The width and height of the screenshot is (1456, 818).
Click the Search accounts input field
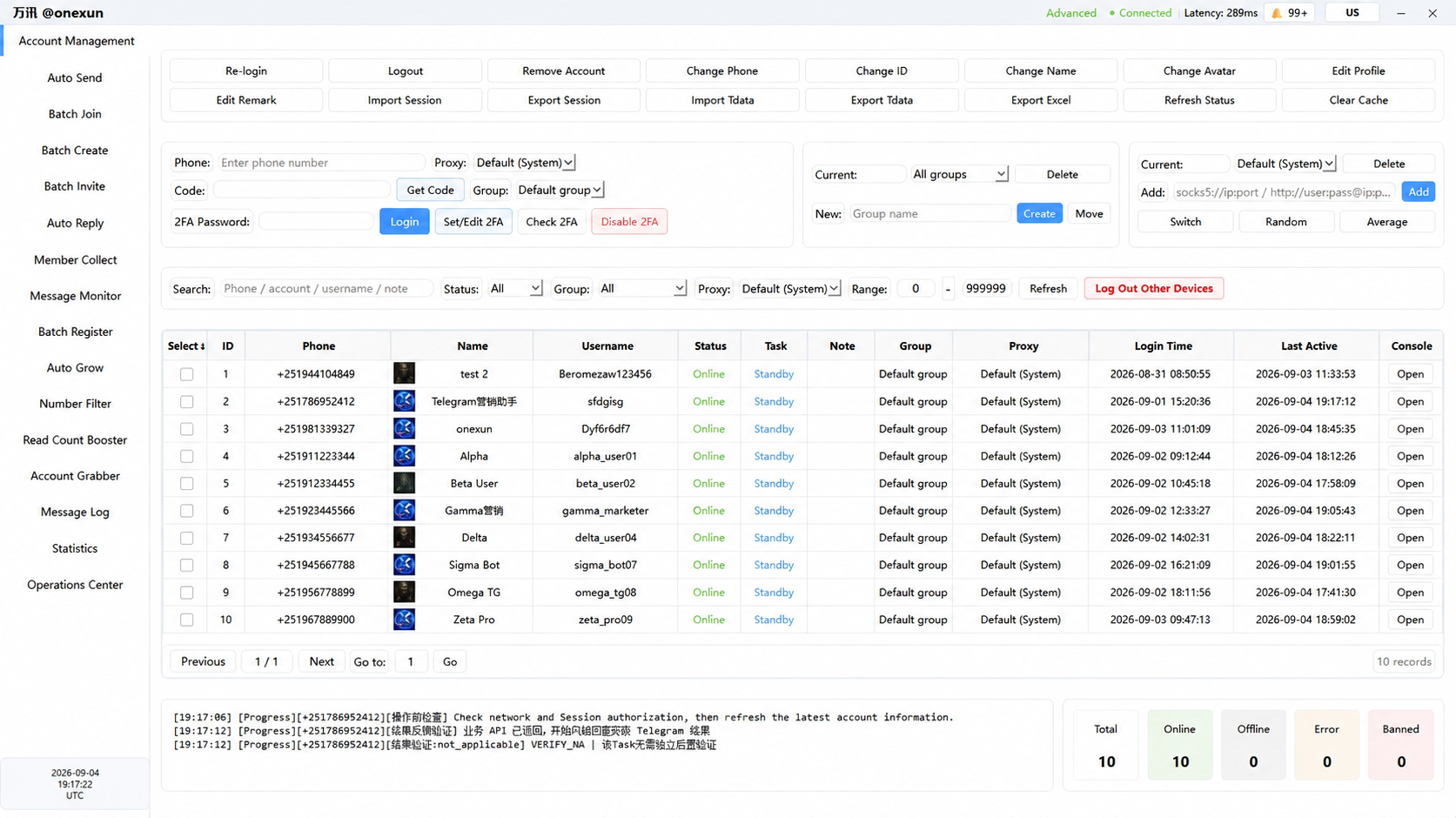[x=325, y=289]
